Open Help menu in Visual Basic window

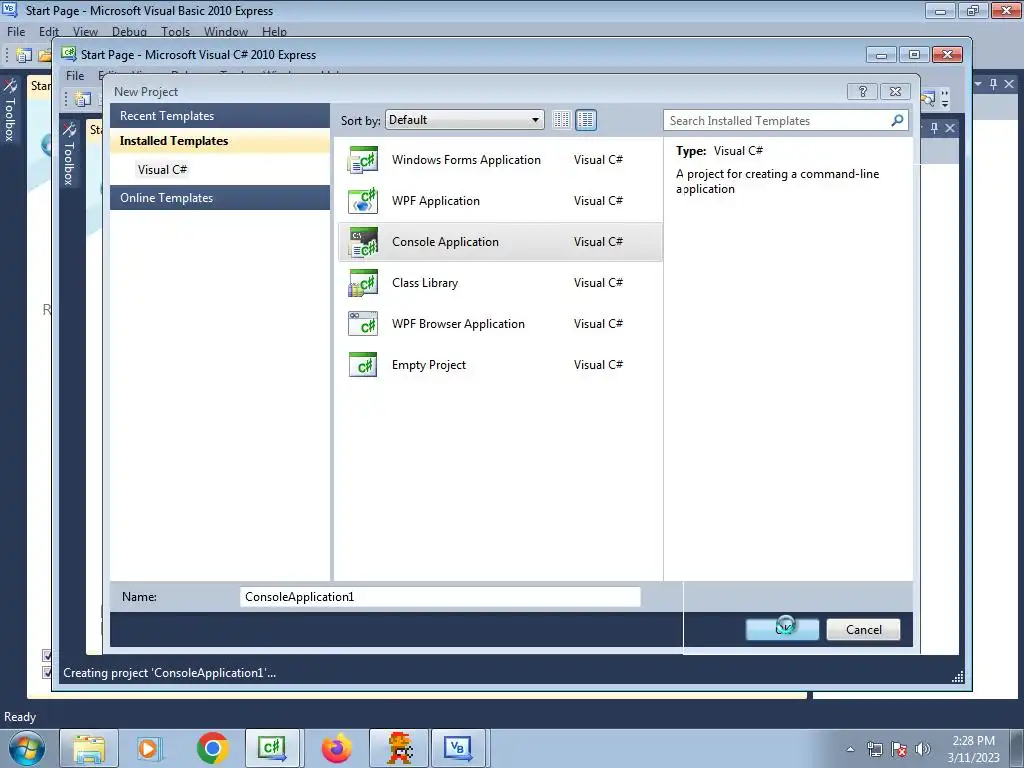click(274, 31)
